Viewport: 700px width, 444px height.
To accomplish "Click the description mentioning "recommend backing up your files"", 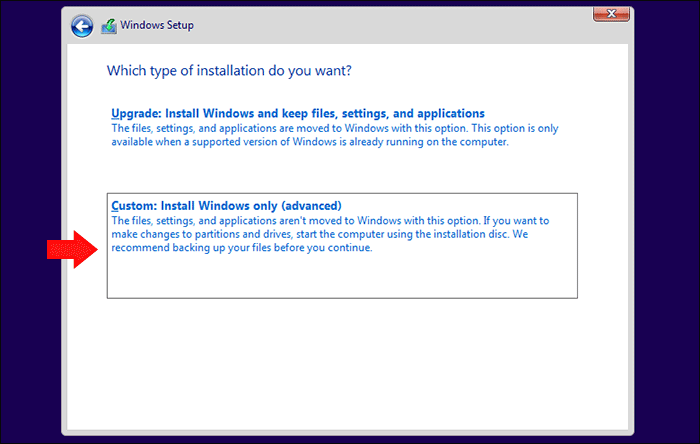I will click(x=330, y=234).
